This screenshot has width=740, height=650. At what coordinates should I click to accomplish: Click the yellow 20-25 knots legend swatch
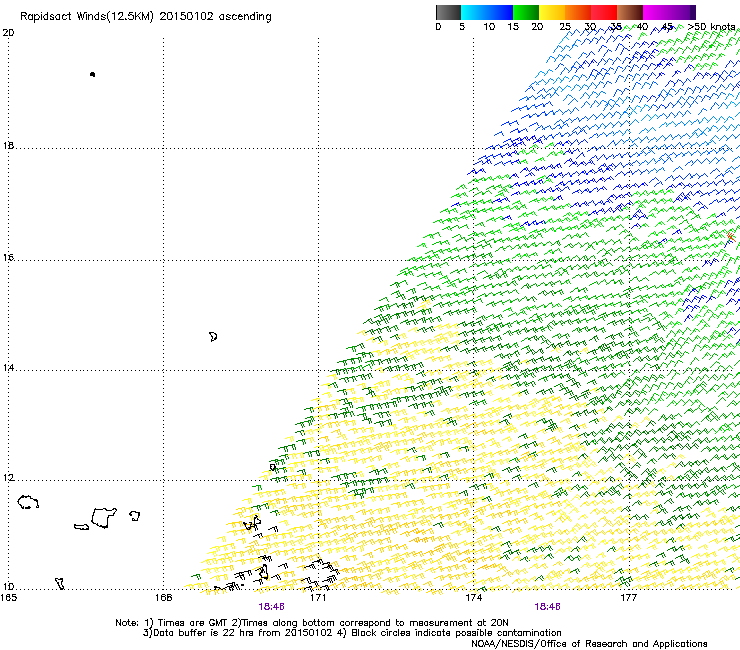pos(552,12)
